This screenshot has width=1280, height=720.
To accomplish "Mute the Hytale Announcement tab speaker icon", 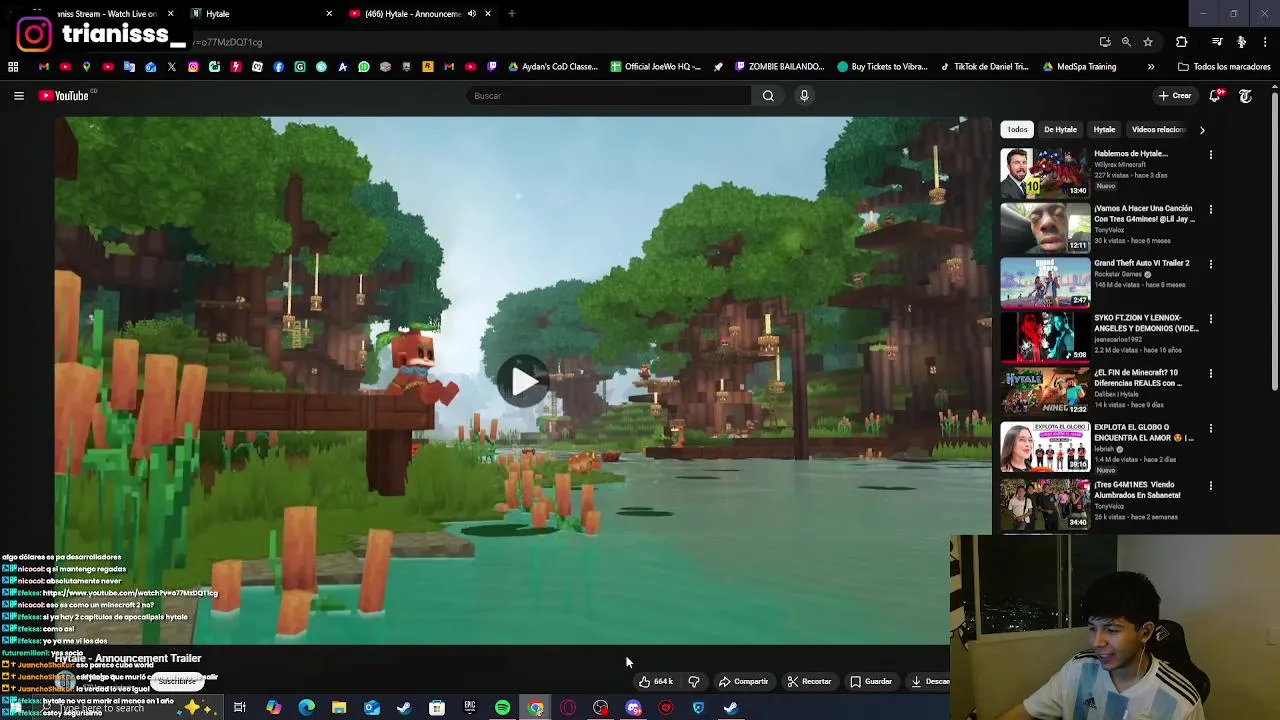I will [x=472, y=14].
